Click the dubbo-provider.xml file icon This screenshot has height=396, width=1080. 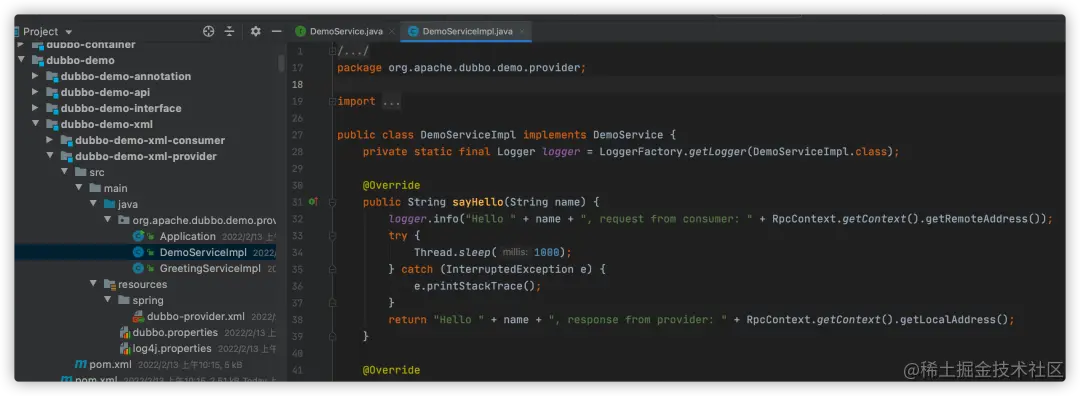[138, 317]
